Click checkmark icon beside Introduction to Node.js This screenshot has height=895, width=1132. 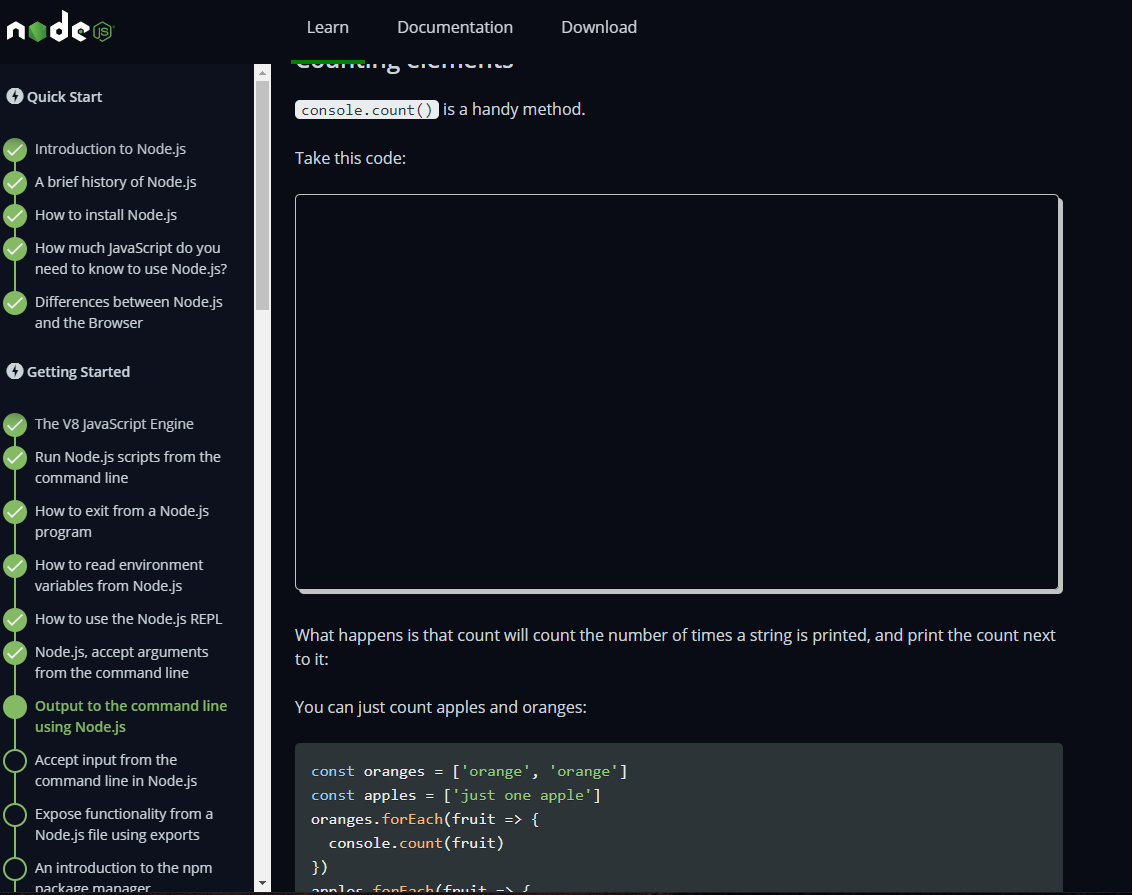click(15, 149)
